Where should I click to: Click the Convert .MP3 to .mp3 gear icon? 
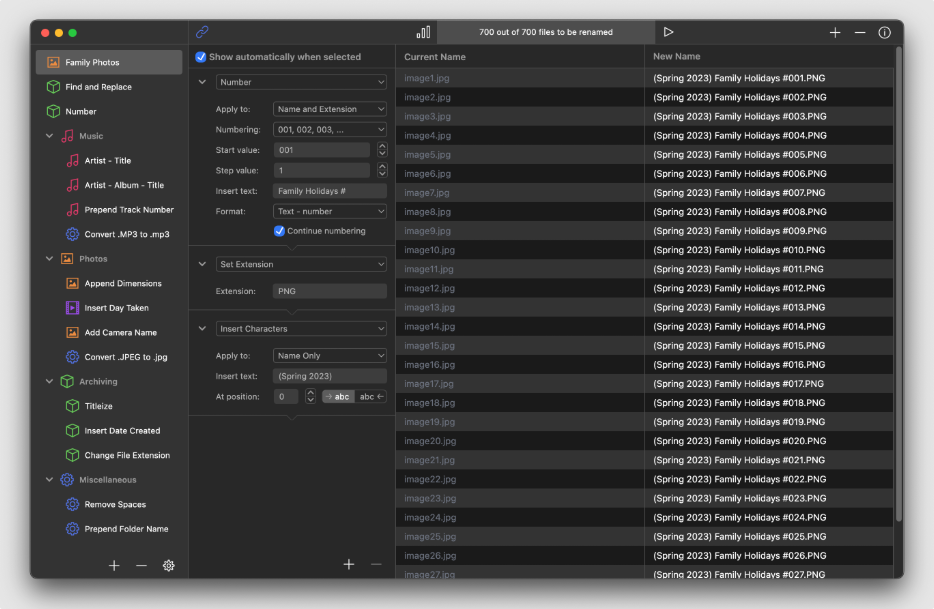tap(73, 234)
